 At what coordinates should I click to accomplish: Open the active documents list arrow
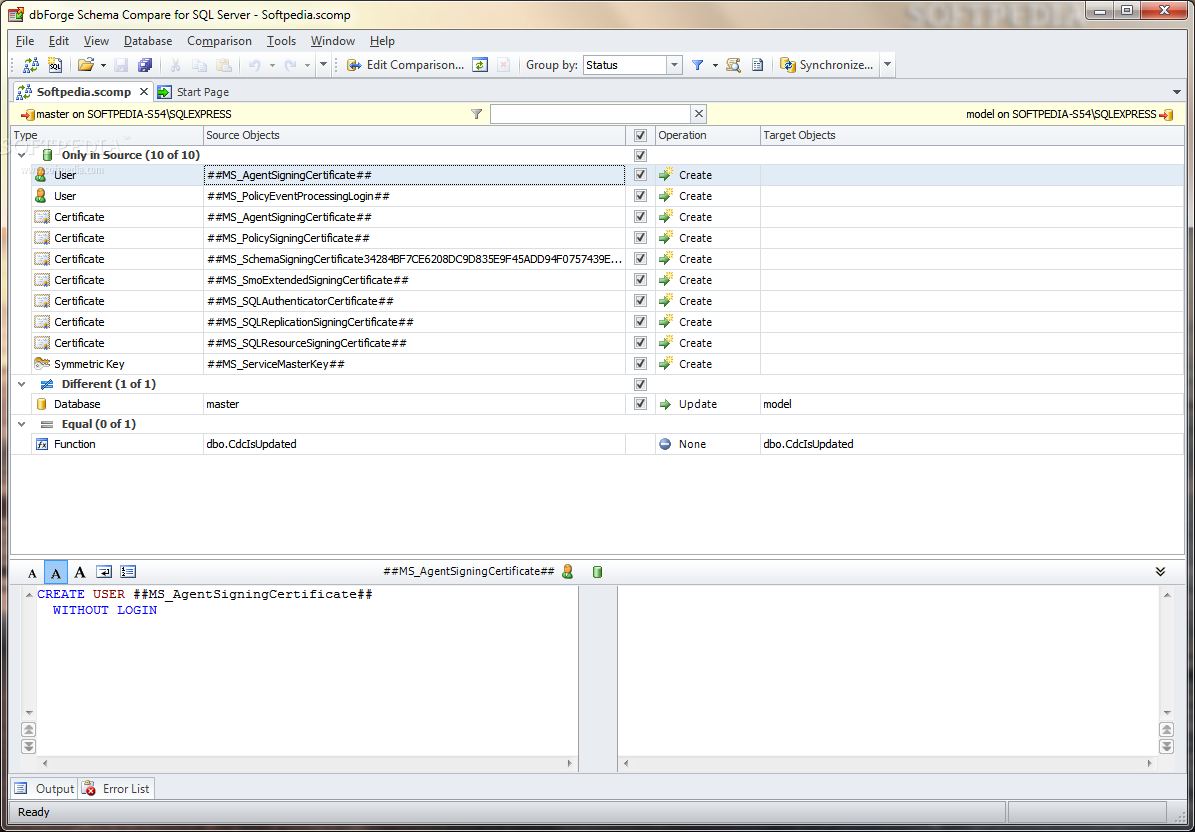click(x=1178, y=92)
